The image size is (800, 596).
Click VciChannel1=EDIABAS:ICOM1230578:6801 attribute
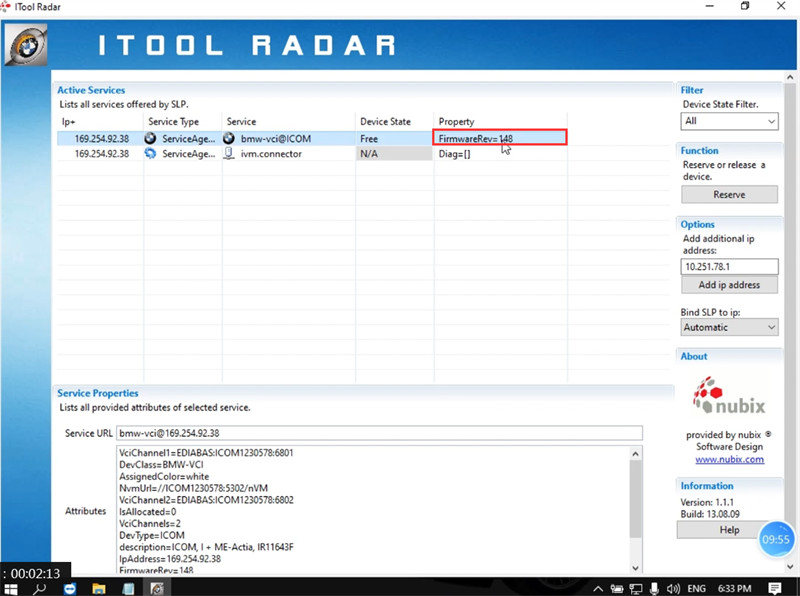(x=206, y=453)
